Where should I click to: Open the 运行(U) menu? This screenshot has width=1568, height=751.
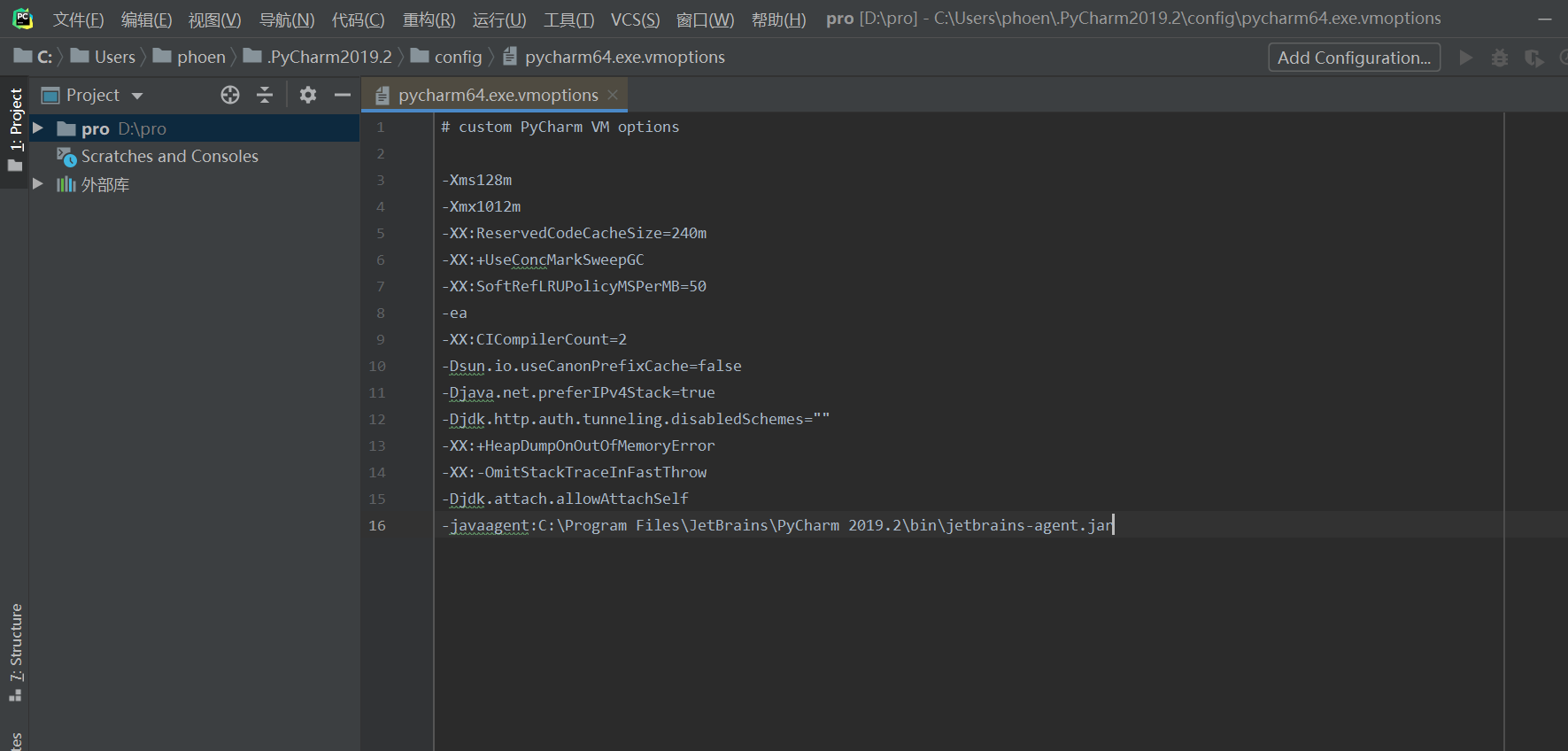[499, 19]
